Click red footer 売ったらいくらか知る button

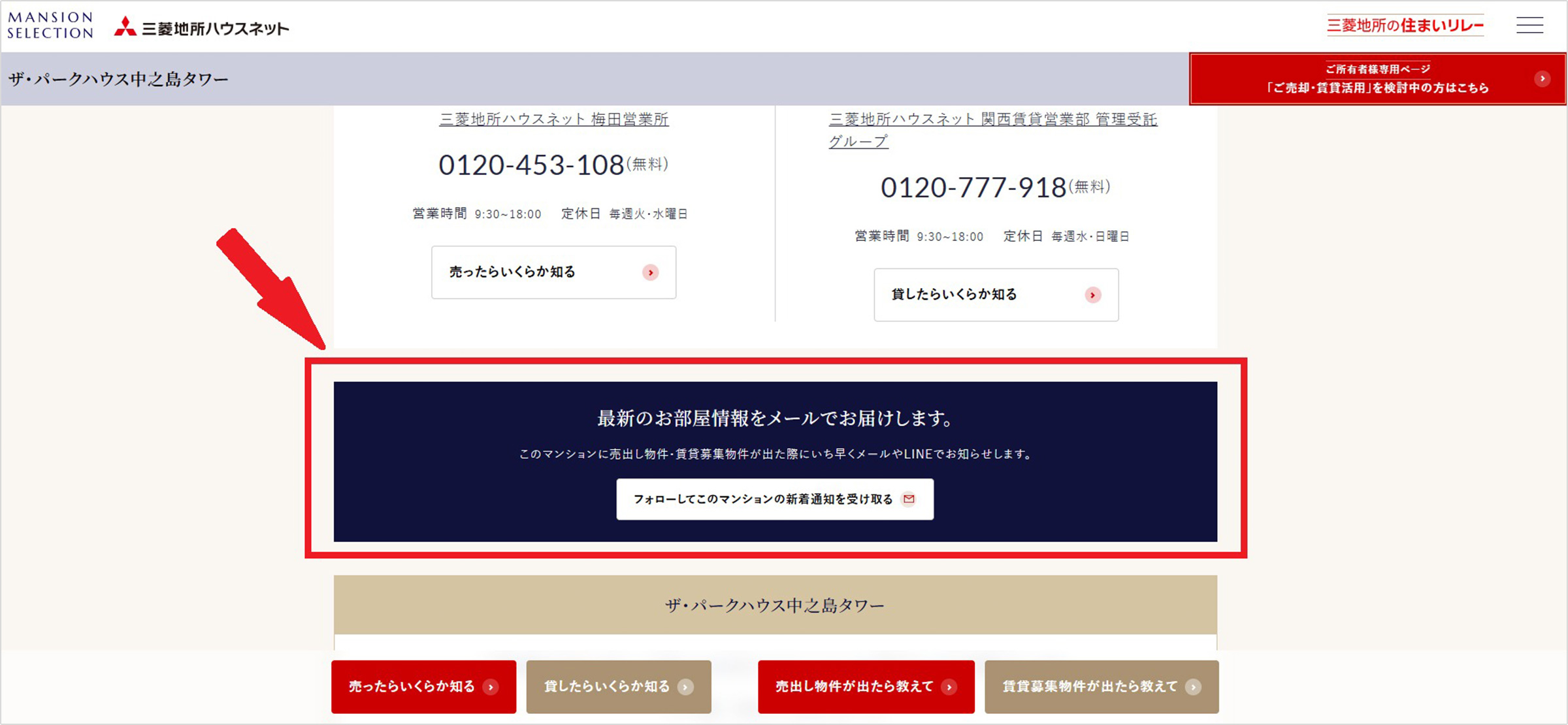pyautogui.click(x=424, y=687)
